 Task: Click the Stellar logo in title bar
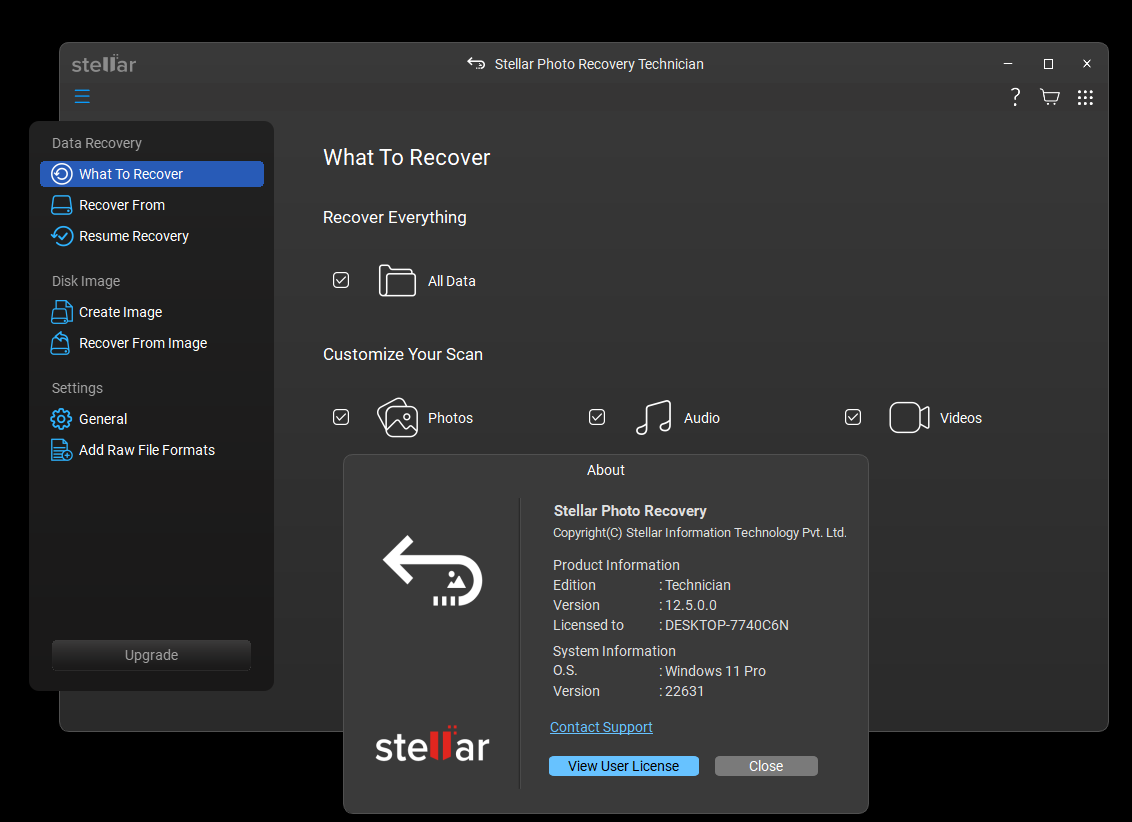tap(104, 64)
